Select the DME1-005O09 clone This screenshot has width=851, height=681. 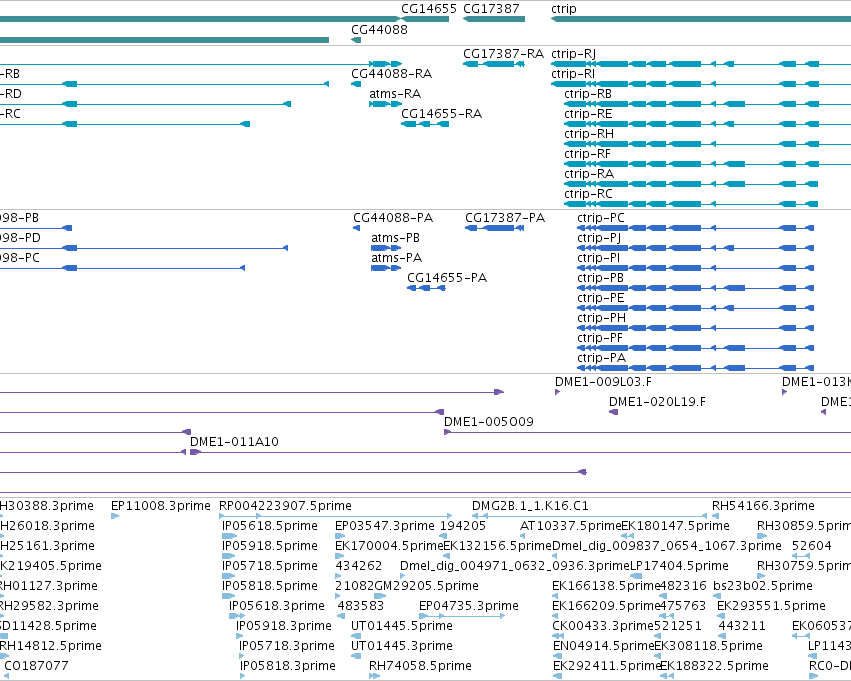pos(488,422)
